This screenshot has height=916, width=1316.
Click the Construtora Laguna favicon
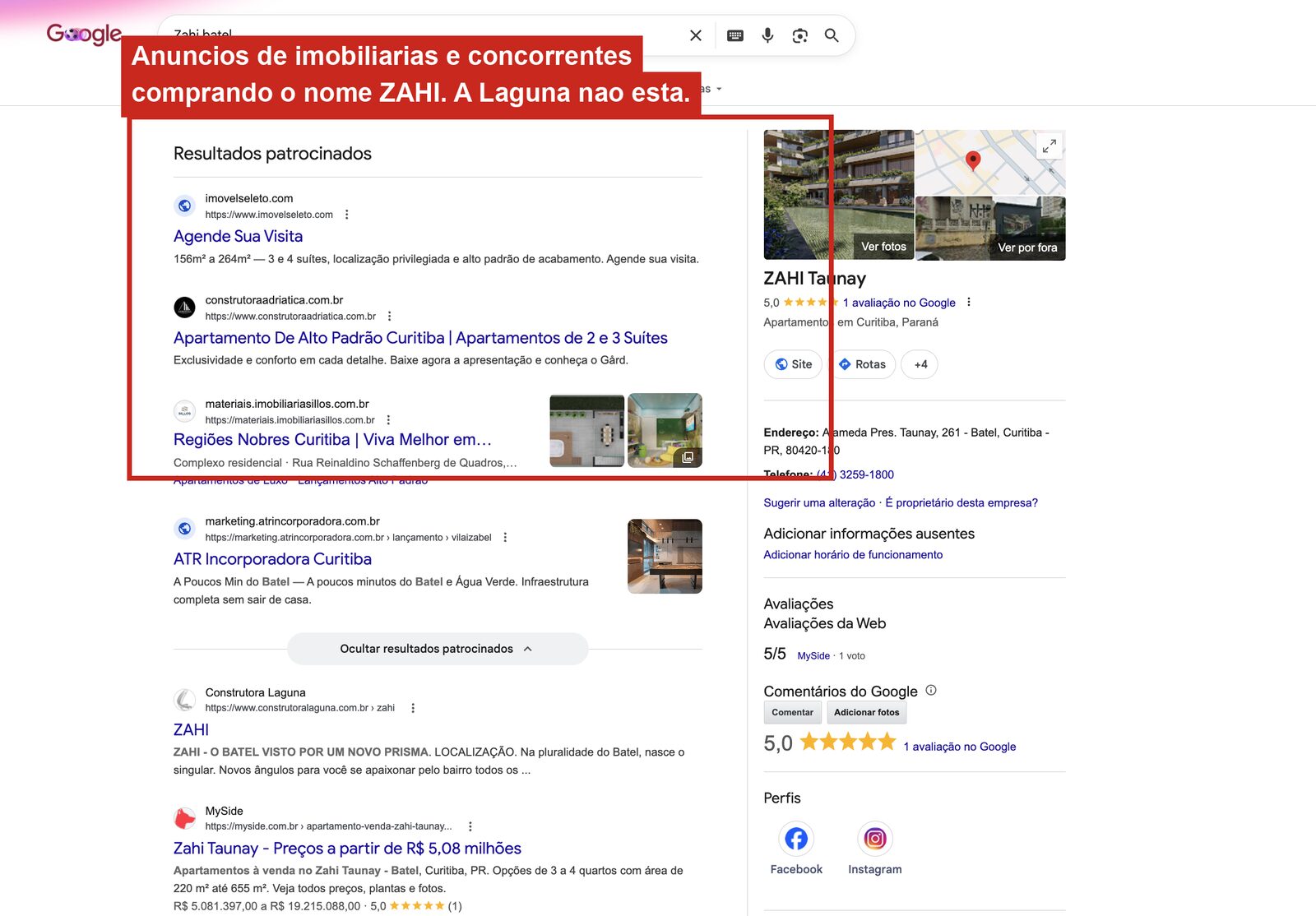[185, 700]
